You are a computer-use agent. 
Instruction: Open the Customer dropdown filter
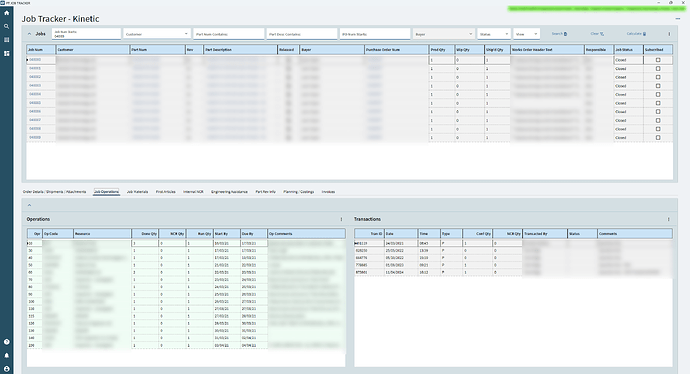(157, 34)
